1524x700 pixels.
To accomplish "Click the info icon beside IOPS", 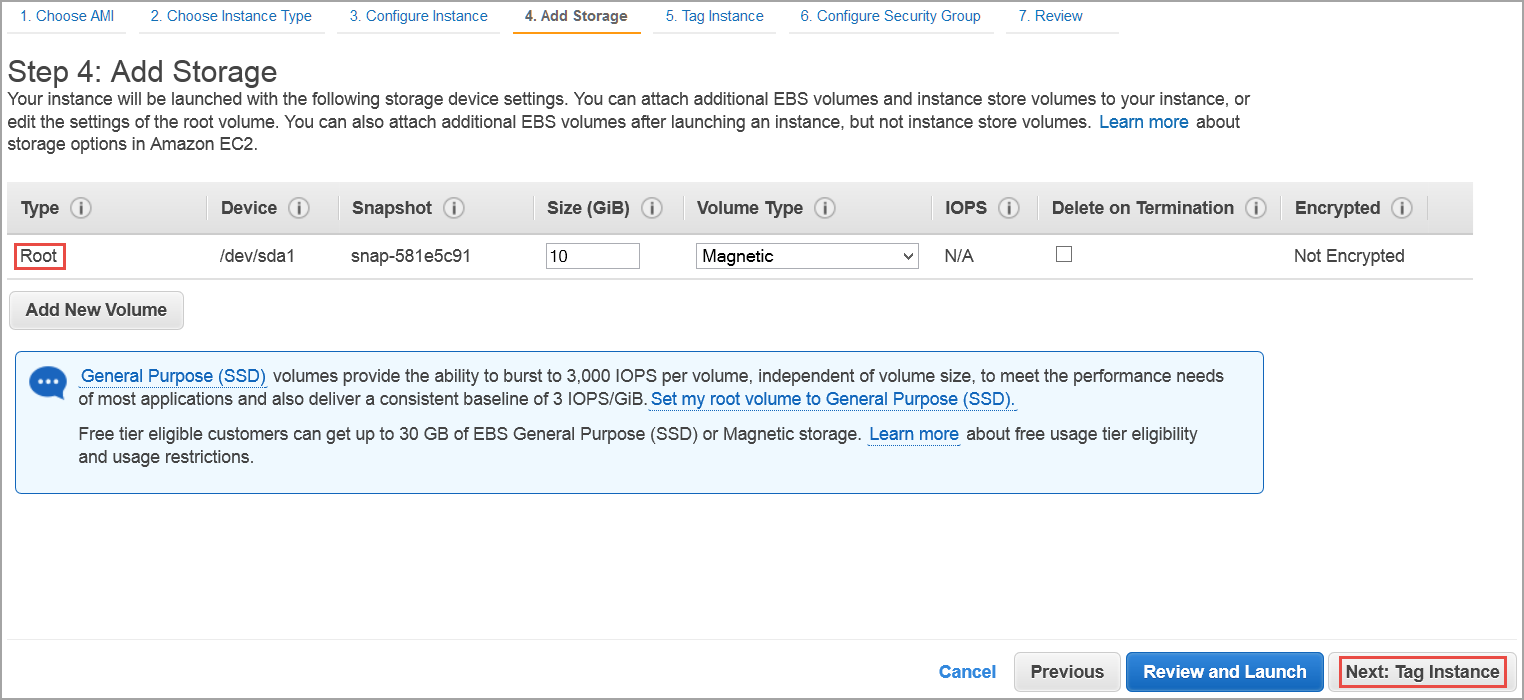I will pos(1009,208).
